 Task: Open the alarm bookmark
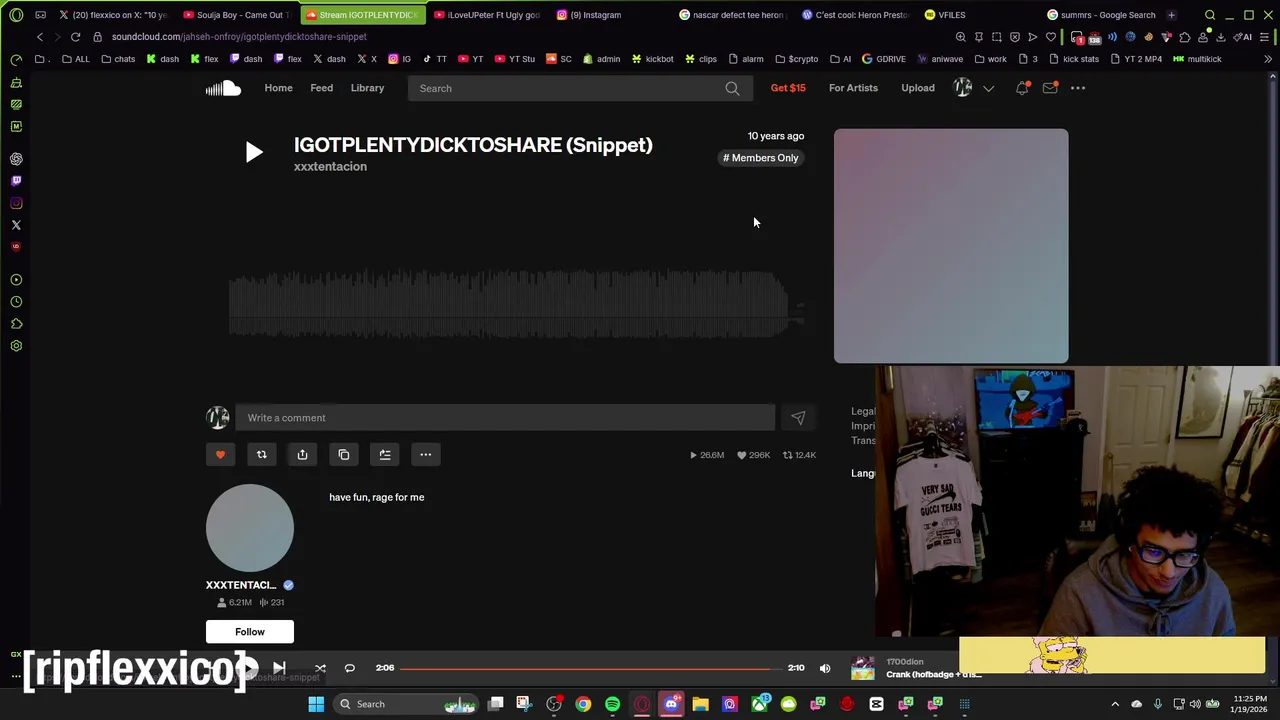click(745, 59)
